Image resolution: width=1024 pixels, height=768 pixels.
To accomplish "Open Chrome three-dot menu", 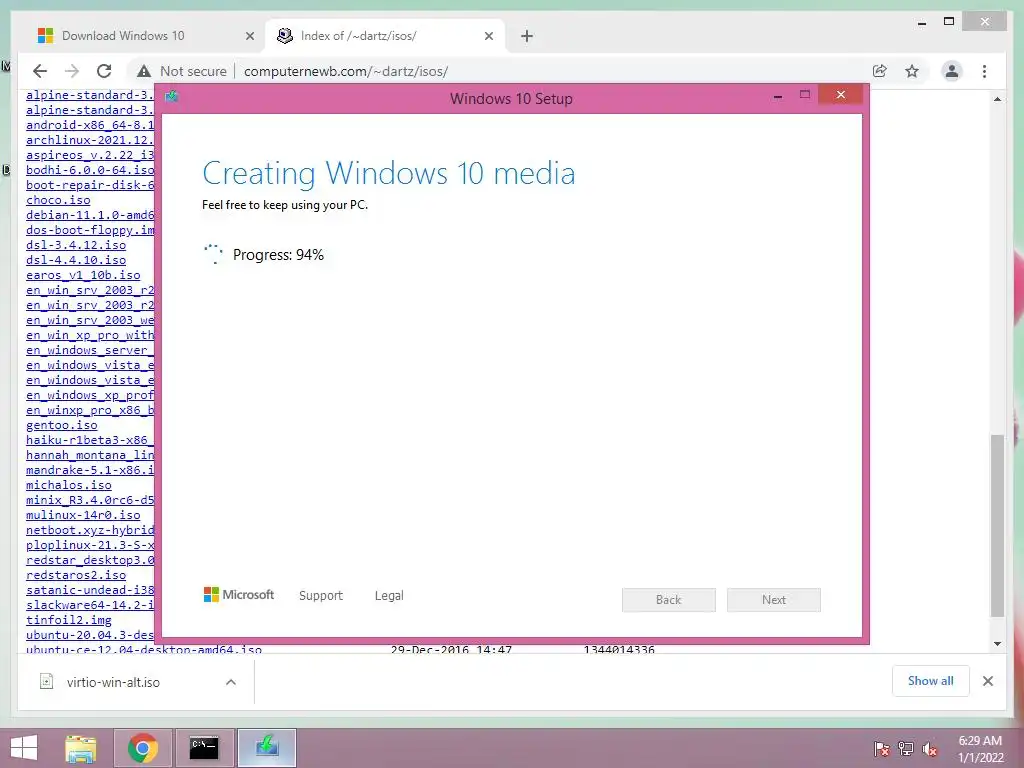I will point(984,71).
